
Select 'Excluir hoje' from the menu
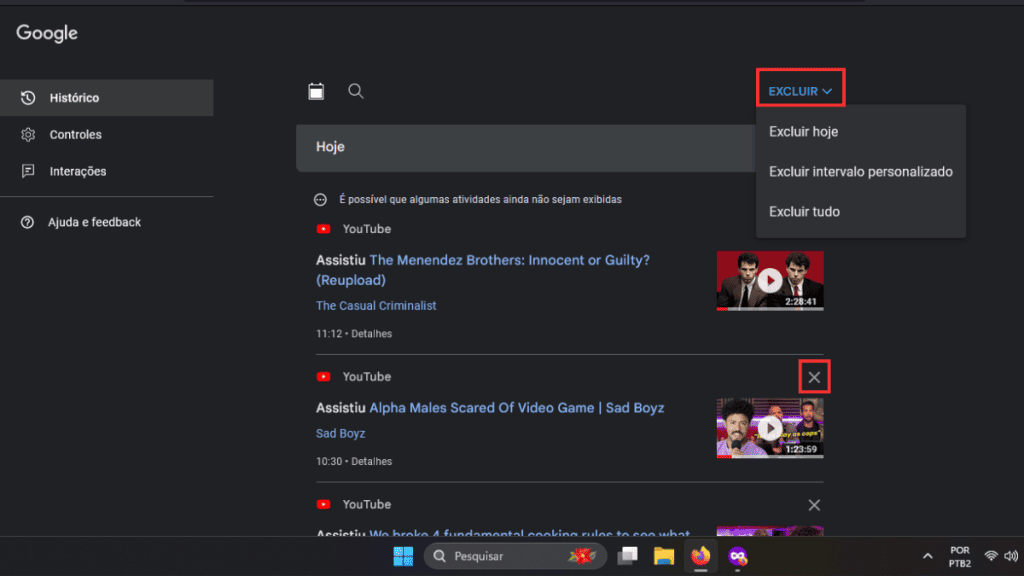tap(801, 131)
